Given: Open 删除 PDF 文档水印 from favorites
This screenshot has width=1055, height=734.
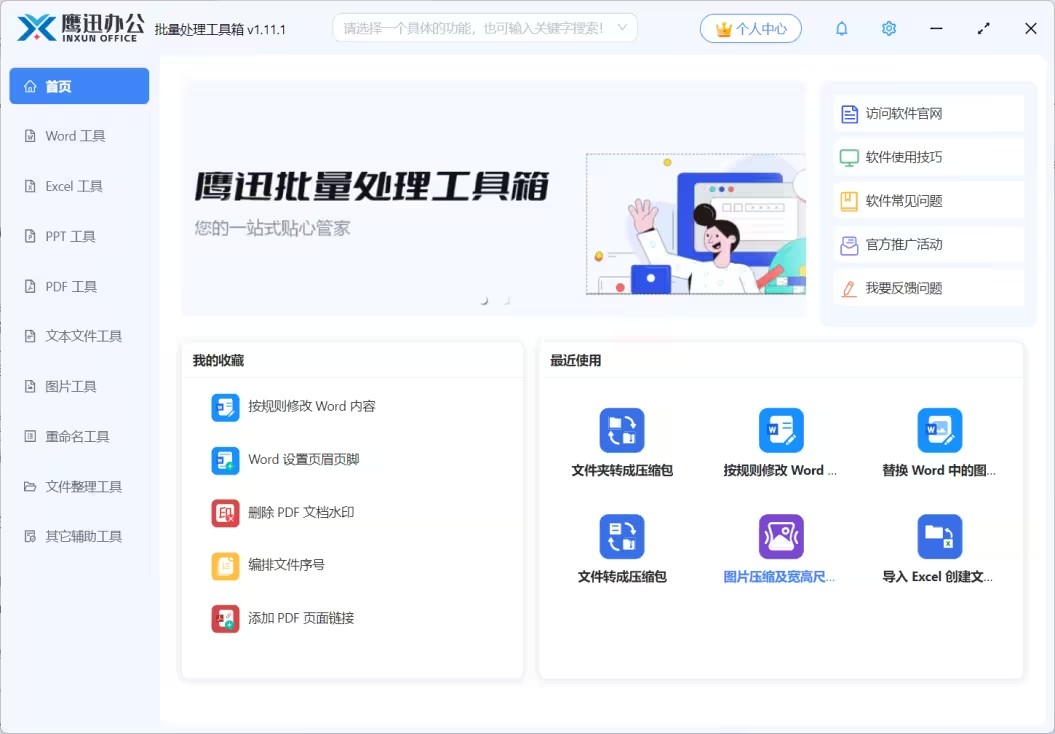Looking at the screenshot, I should [225, 512].
